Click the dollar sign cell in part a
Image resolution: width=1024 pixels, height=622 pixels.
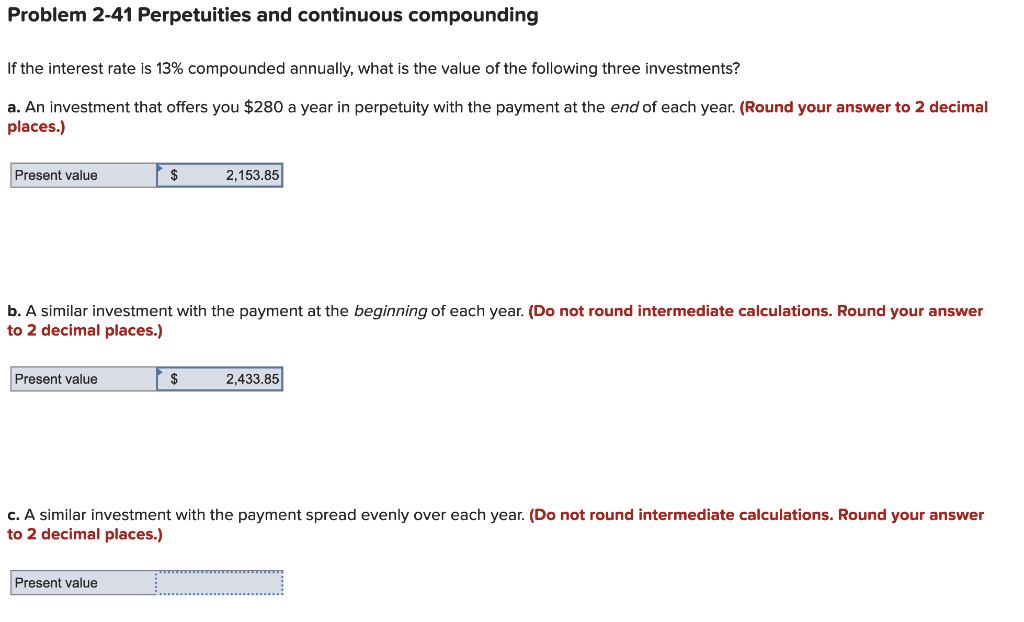point(172,175)
